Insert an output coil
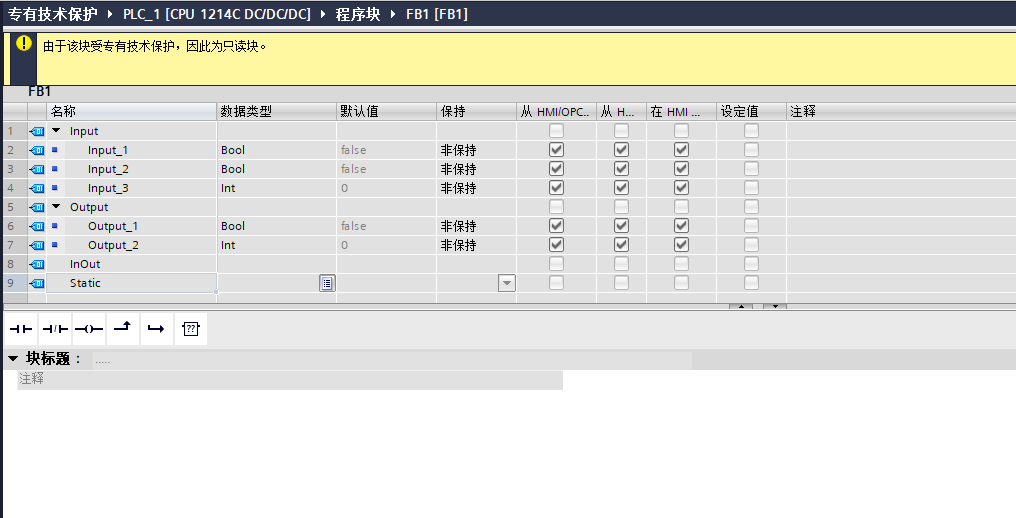This screenshot has width=1016, height=518. 89,329
